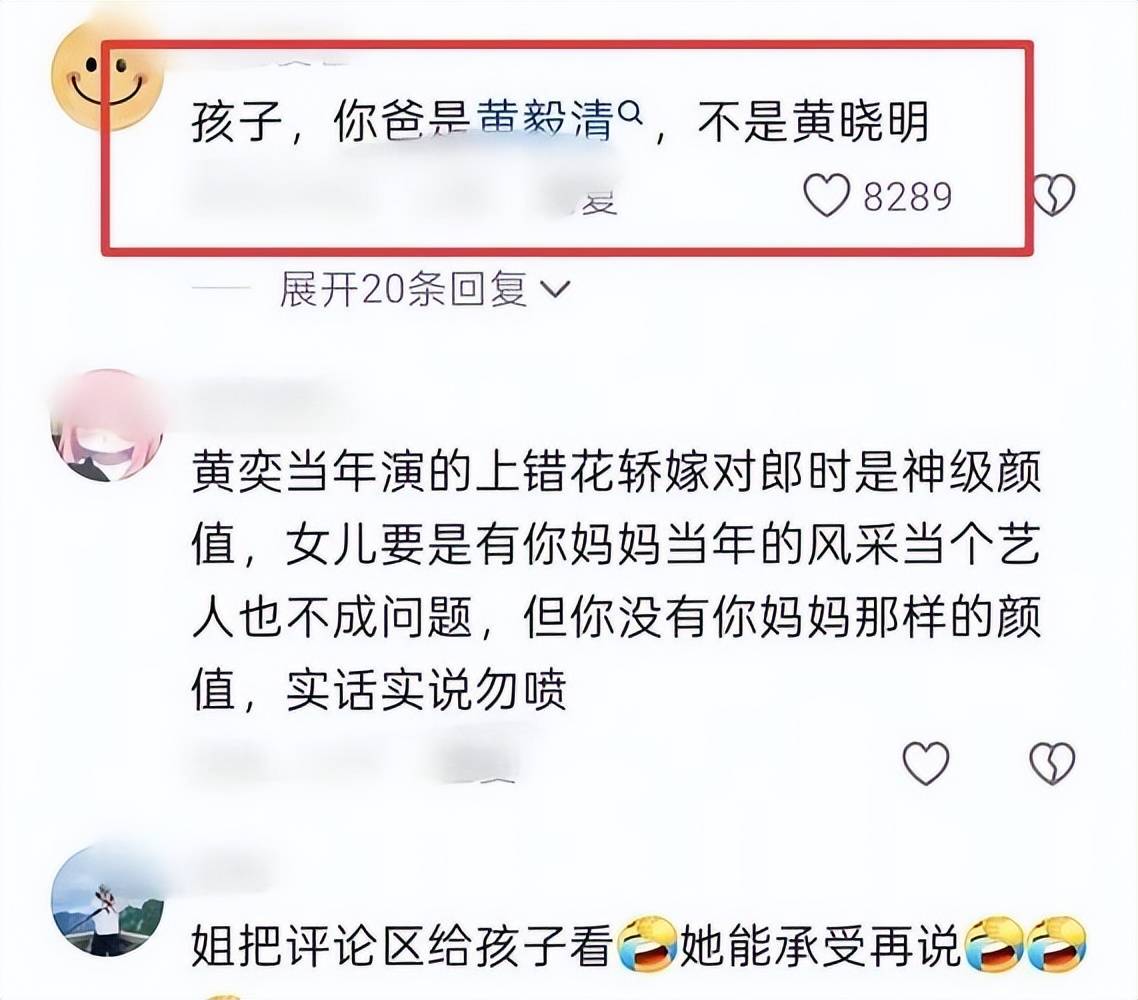Tap the comment starting 黄奕当年演的
This screenshot has height=1000, width=1138.
(617, 581)
